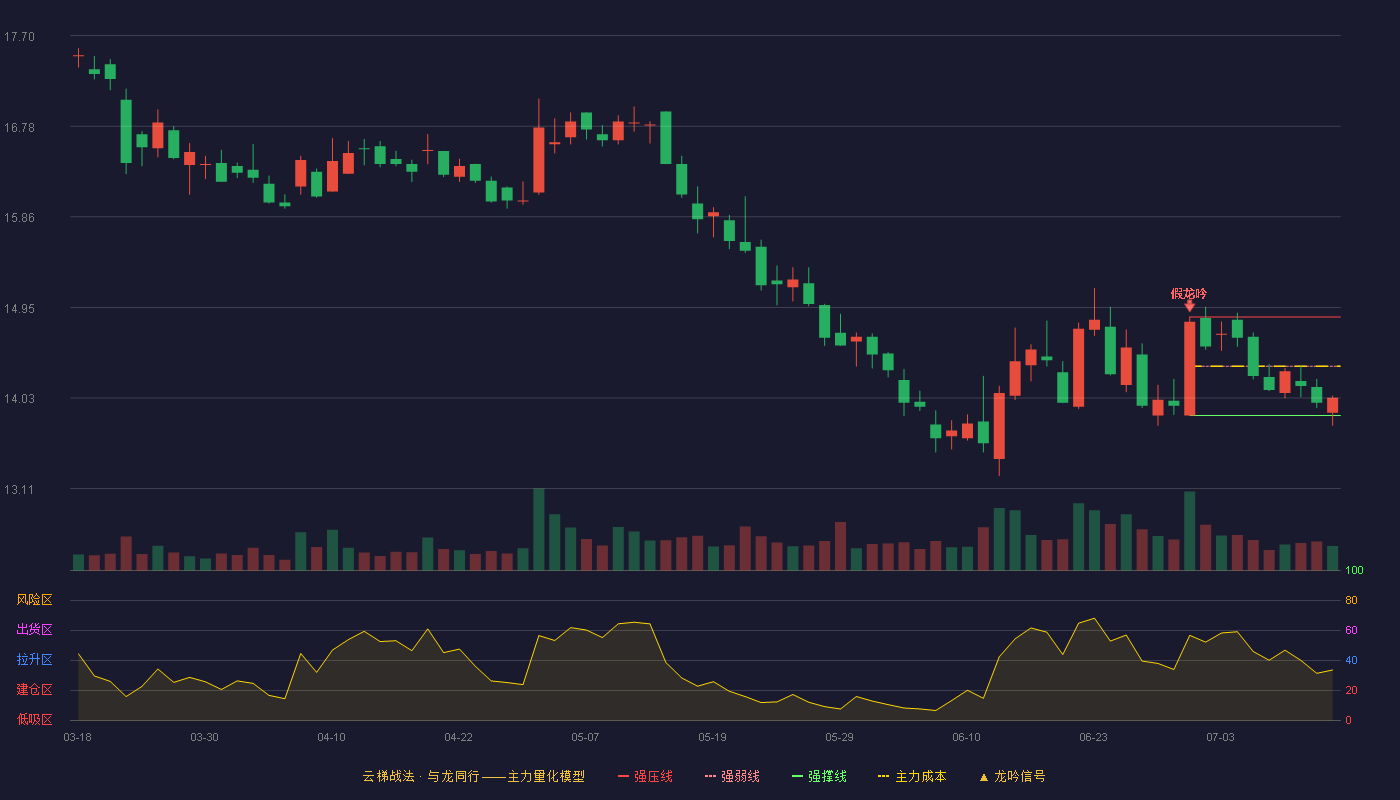Click the 03-18 date label
The height and width of the screenshot is (800, 1400).
point(77,737)
